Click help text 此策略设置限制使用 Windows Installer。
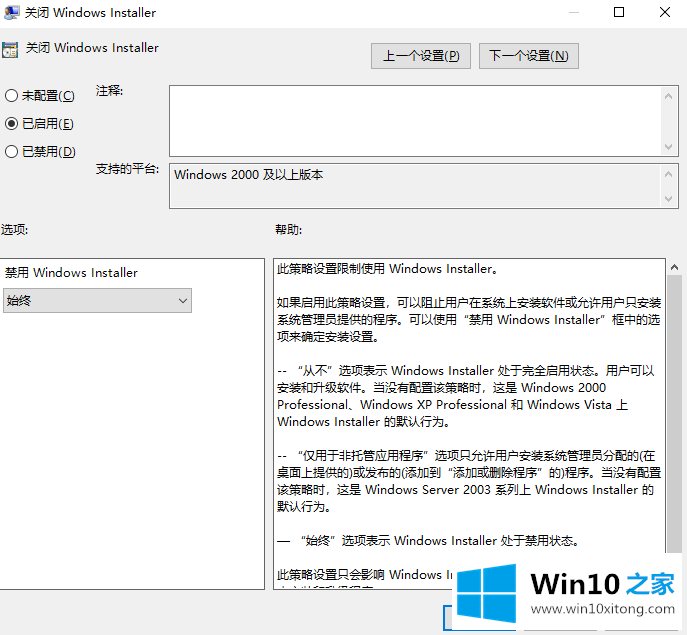 (x=388, y=269)
